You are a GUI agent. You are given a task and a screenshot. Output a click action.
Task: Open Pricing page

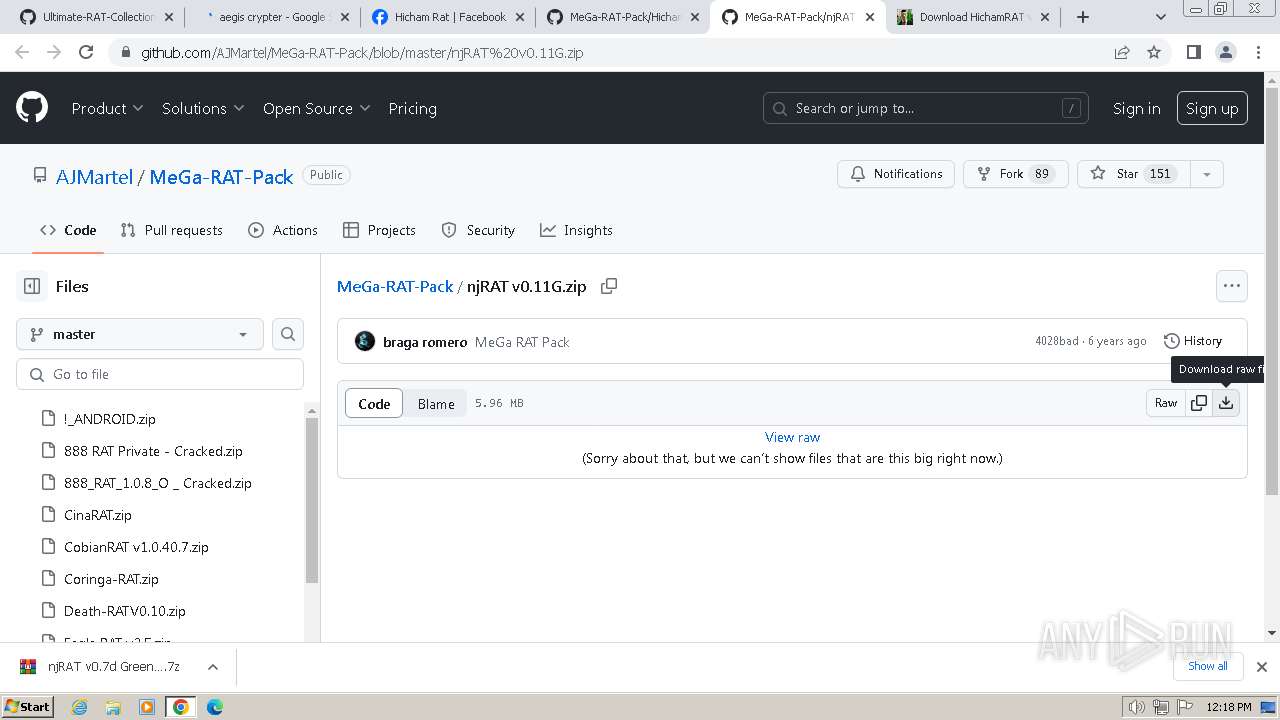click(x=412, y=108)
